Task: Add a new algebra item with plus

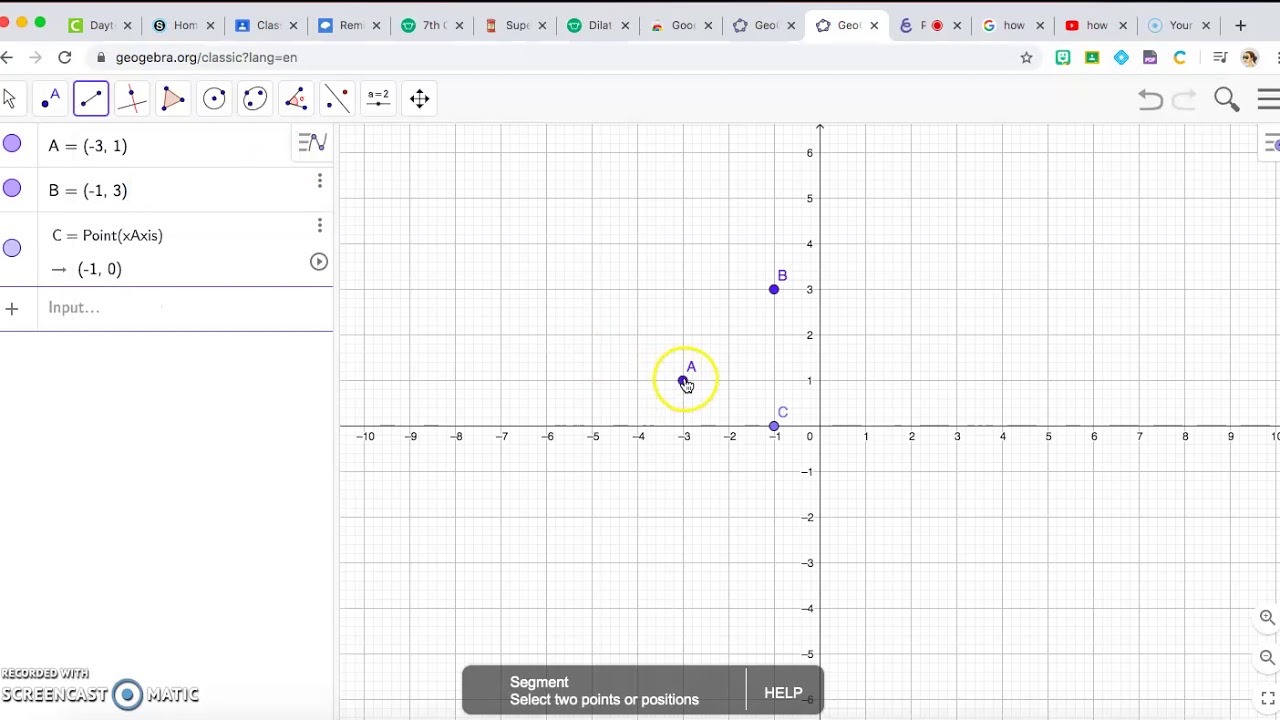Action: (12, 309)
